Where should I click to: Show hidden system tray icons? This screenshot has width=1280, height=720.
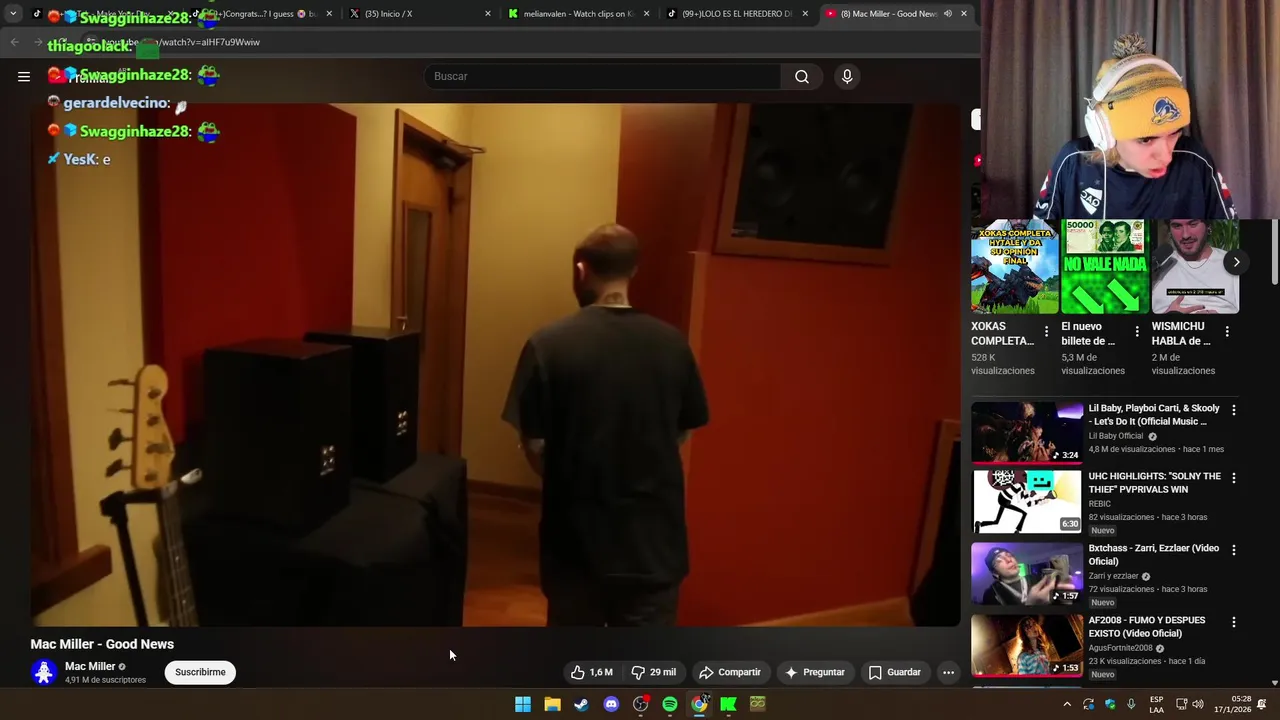[1067, 704]
